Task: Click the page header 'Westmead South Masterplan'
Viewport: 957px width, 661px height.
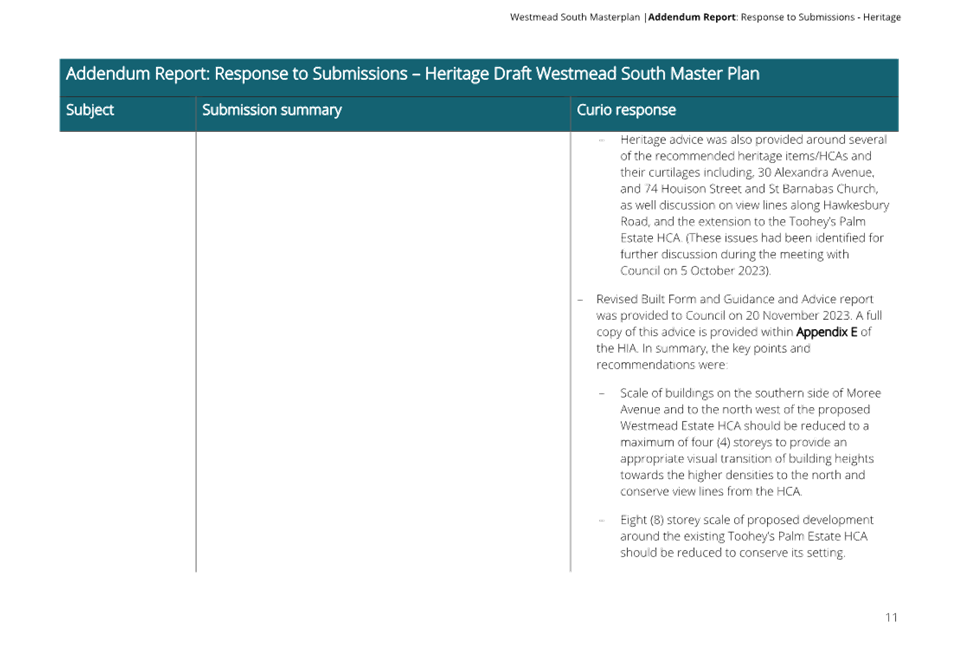Action: click(575, 17)
